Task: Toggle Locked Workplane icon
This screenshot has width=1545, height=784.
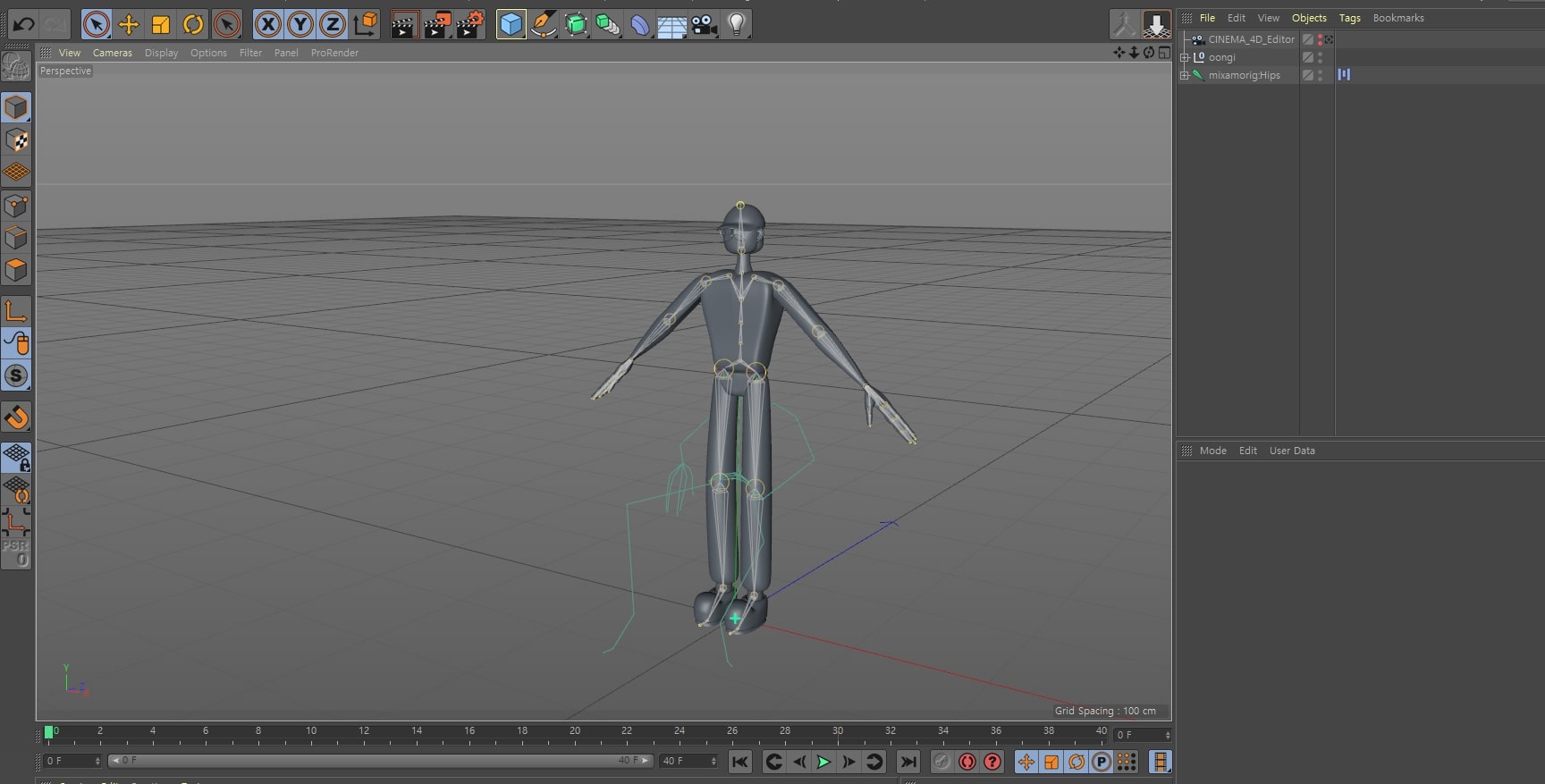Action: click(16, 458)
